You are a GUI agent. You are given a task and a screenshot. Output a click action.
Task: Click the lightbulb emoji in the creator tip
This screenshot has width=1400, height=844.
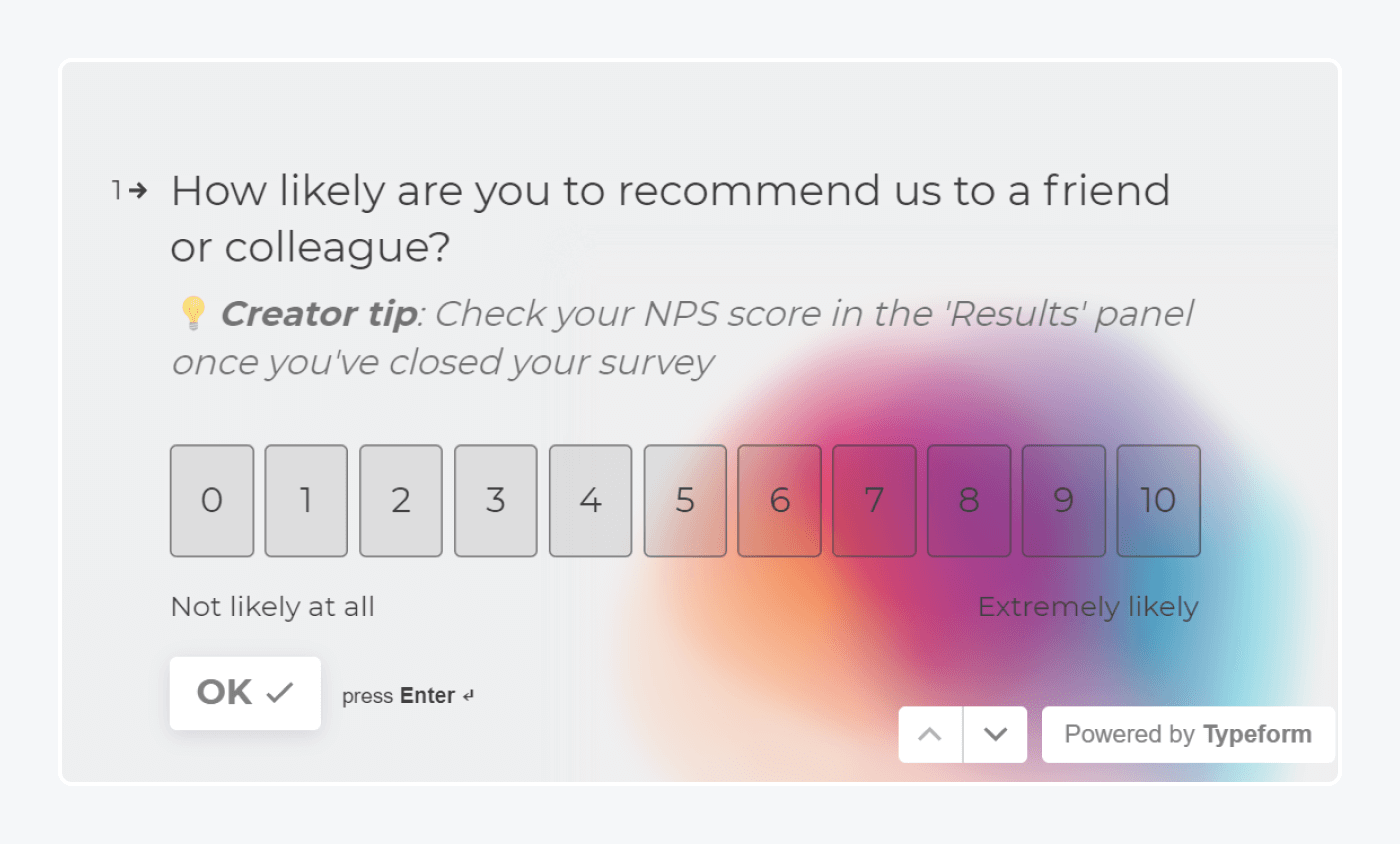[193, 312]
